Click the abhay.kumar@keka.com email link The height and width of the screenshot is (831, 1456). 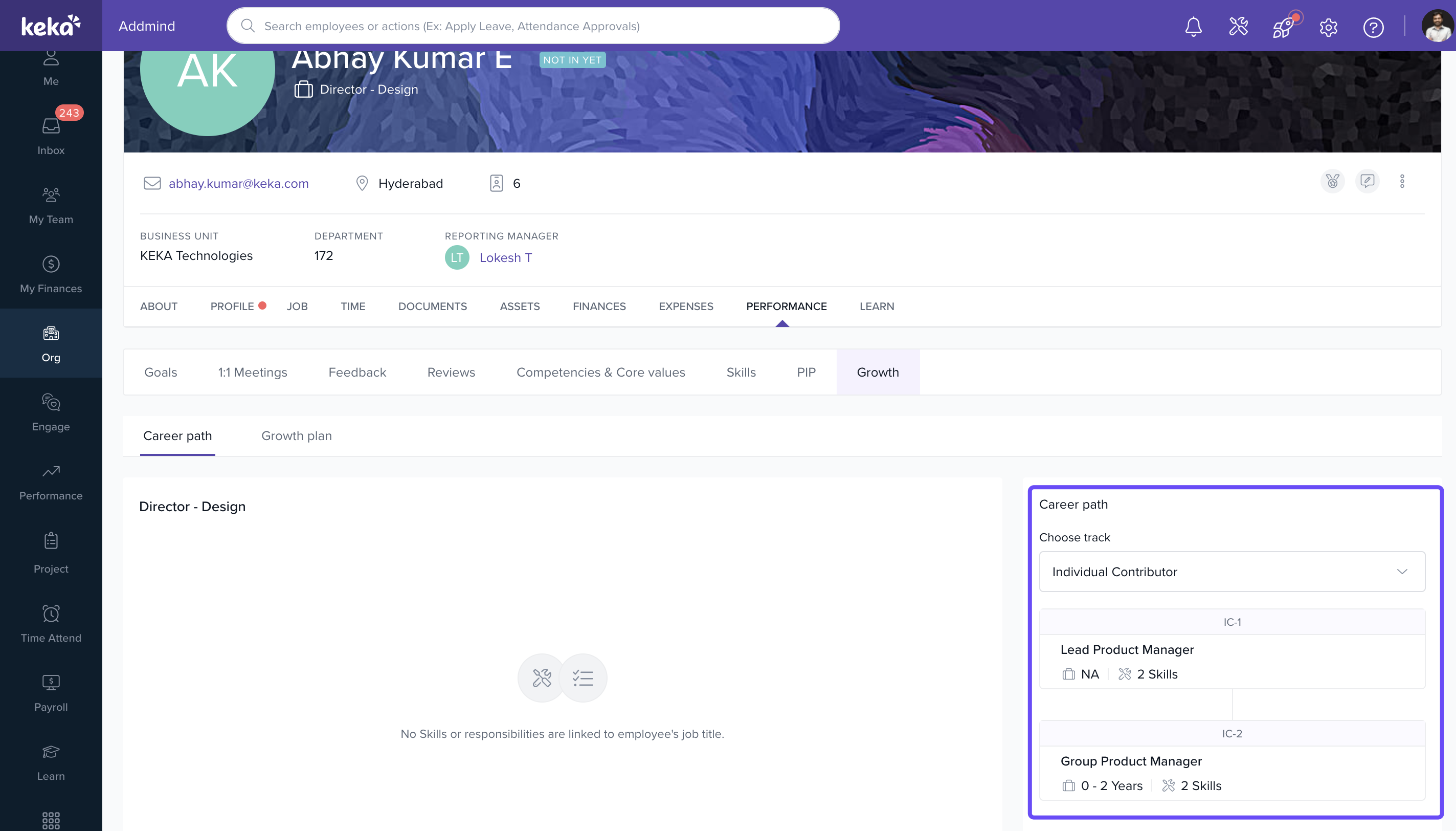[238, 183]
